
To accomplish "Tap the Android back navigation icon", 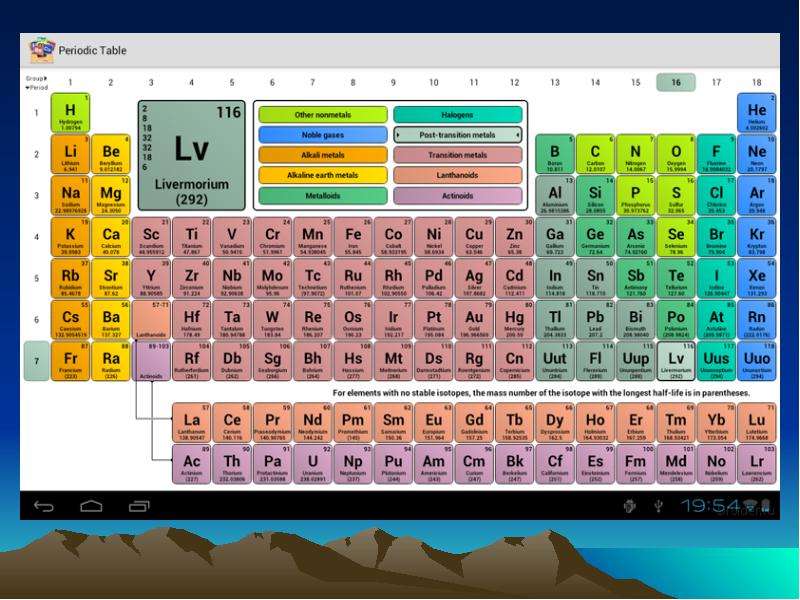I will (x=44, y=506).
